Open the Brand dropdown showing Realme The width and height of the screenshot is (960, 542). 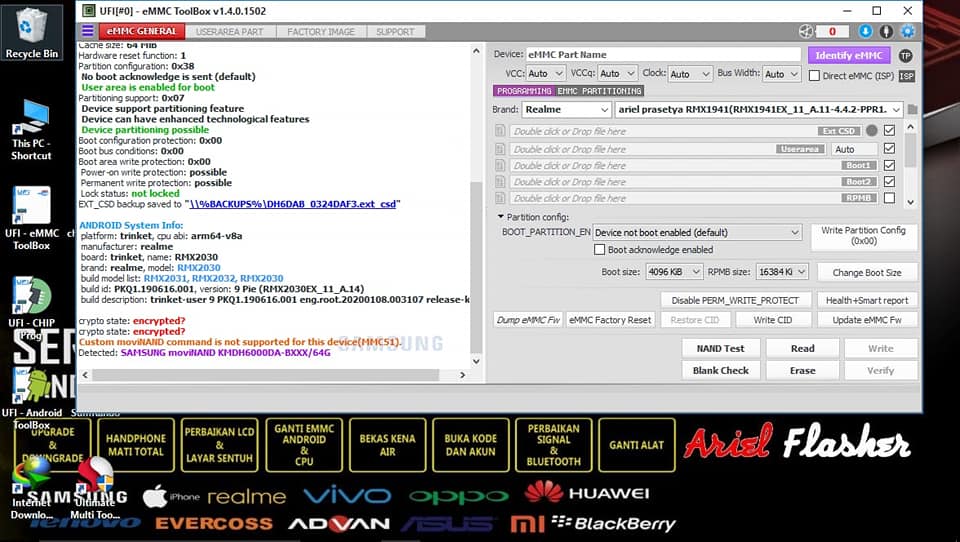(x=566, y=110)
